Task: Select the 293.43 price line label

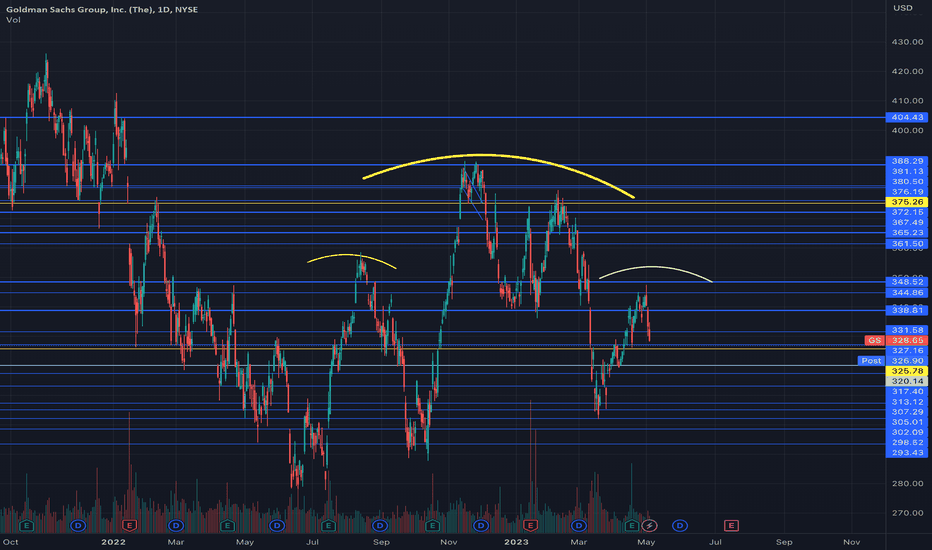Action: (x=907, y=452)
